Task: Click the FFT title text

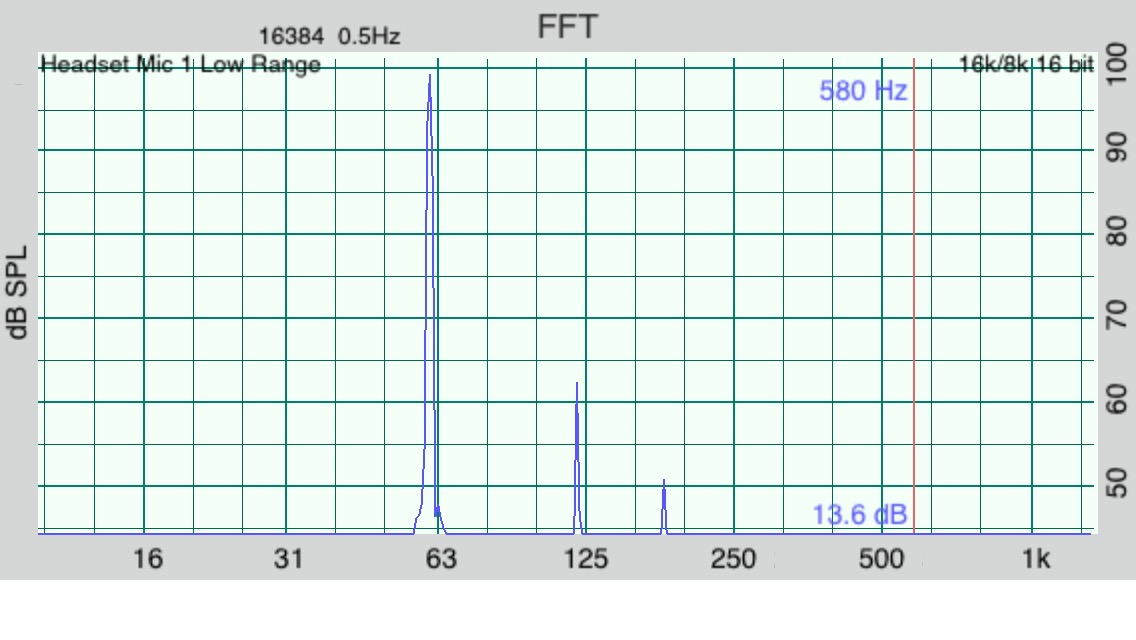Action: pos(567,28)
